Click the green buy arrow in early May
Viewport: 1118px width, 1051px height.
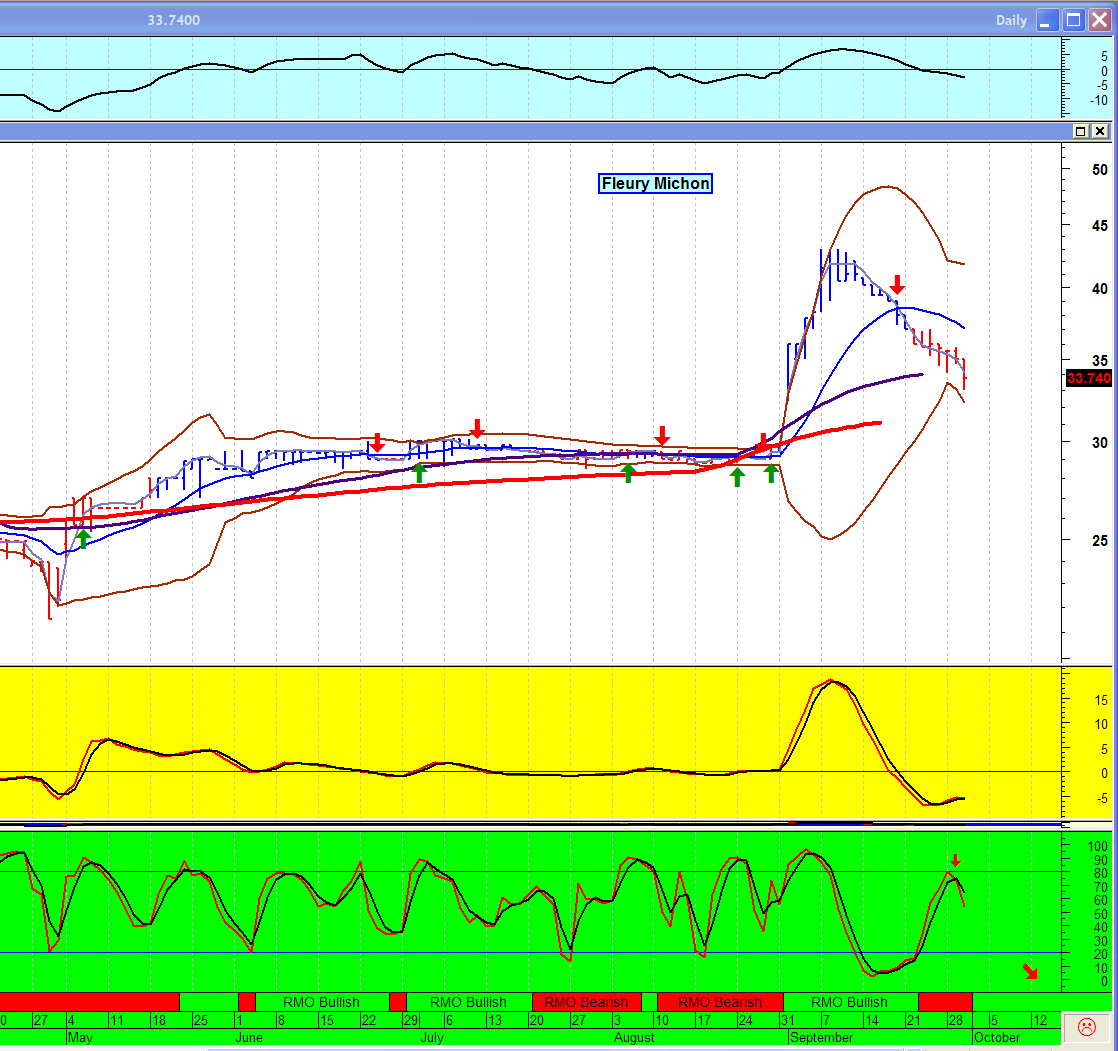(83, 538)
